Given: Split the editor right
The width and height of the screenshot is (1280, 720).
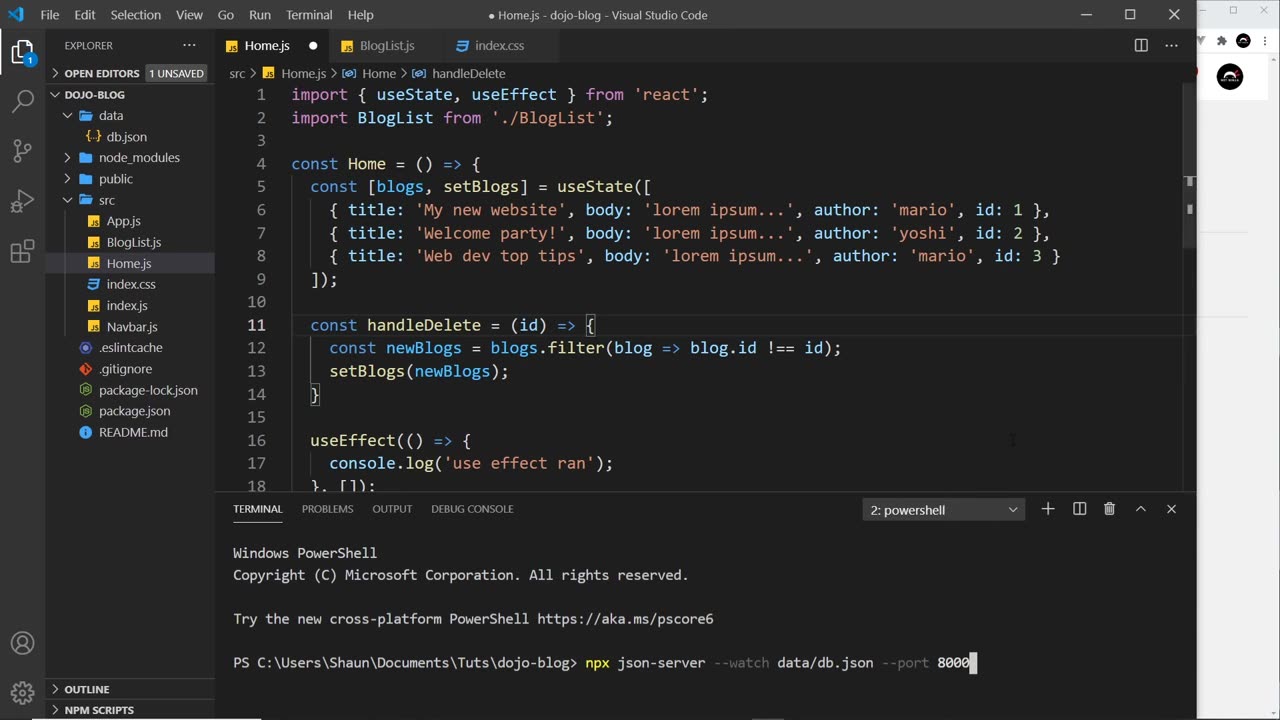Looking at the screenshot, I should [x=1141, y=46].
